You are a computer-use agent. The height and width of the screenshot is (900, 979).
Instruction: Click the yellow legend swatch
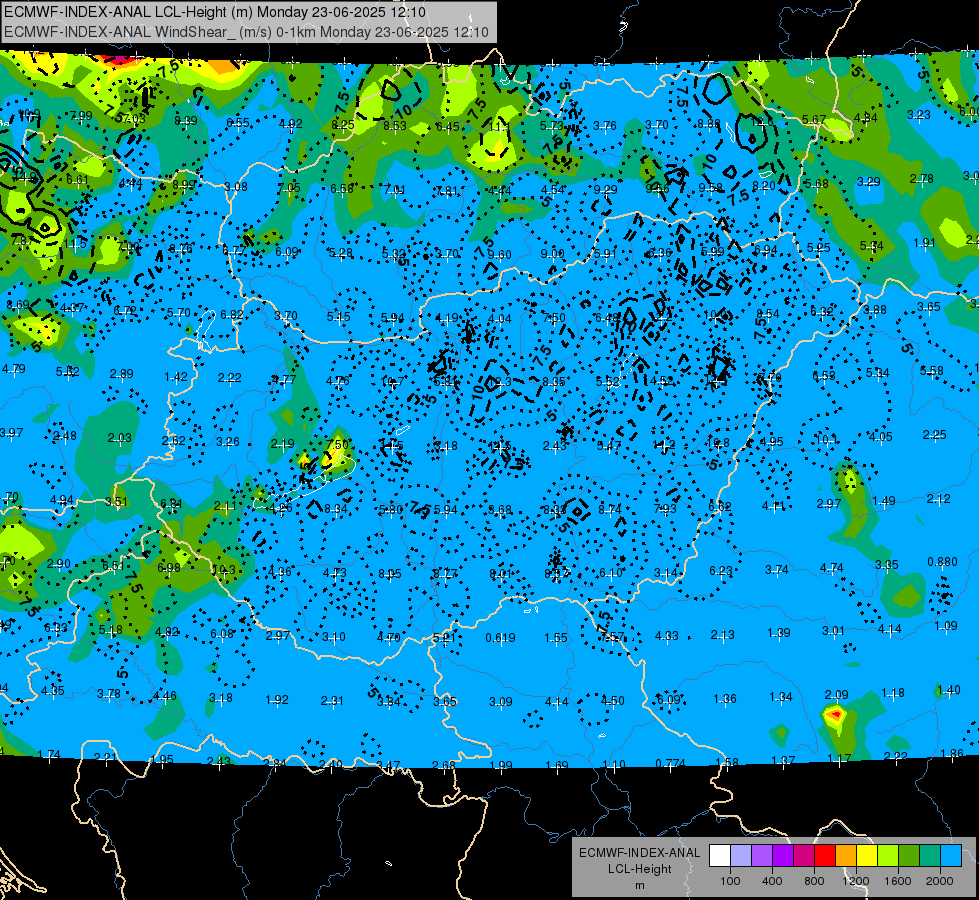tap(867, 855)
